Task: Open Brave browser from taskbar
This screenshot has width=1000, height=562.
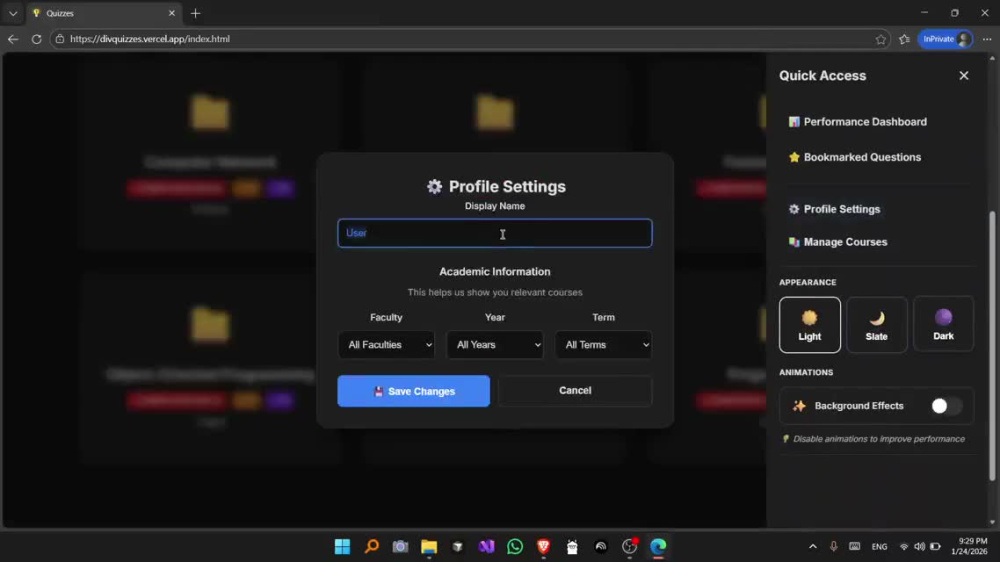Action: pyautogui.click(x=543, y=547)
